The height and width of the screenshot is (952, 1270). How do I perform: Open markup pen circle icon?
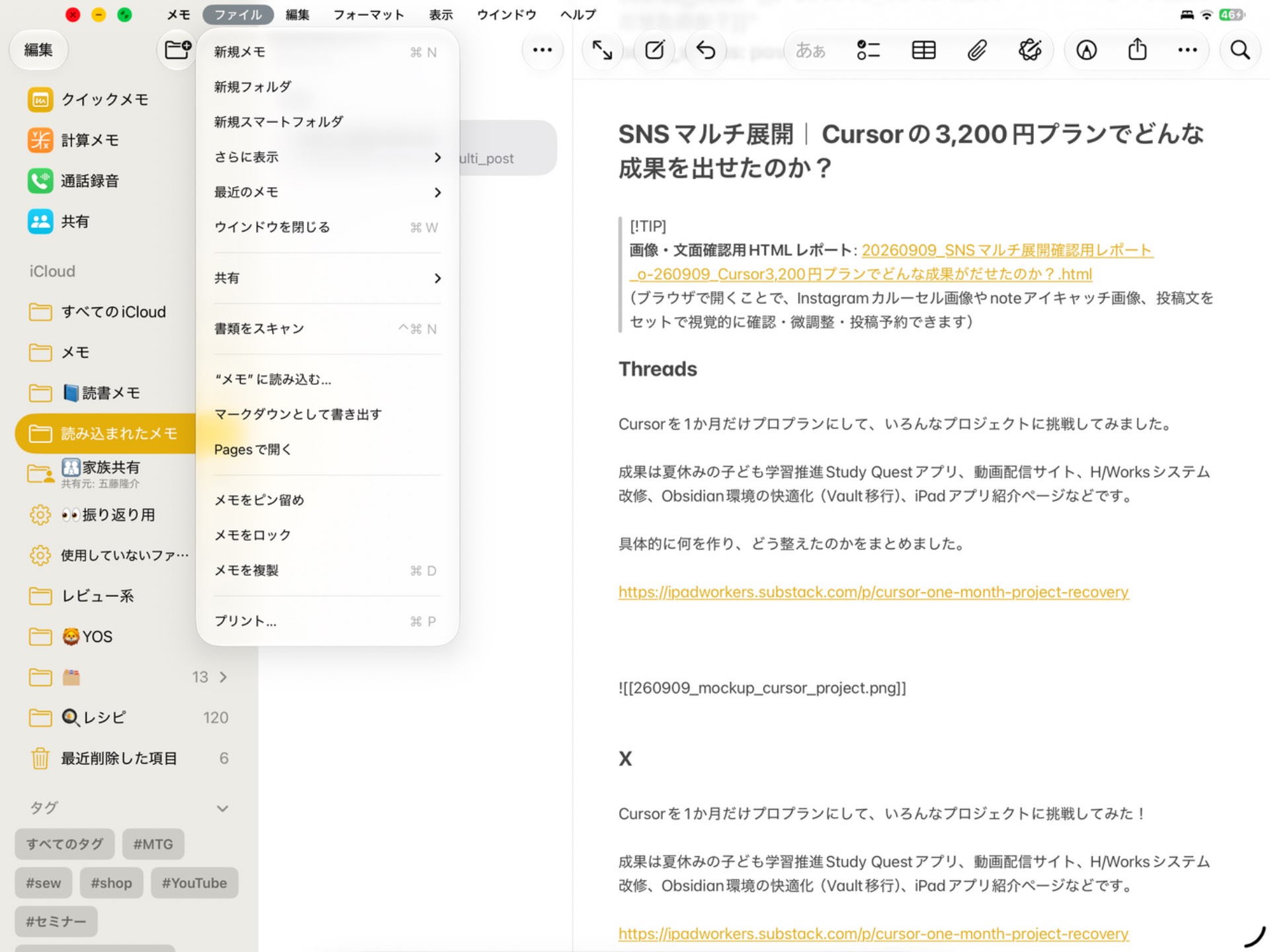point(1086,50)
